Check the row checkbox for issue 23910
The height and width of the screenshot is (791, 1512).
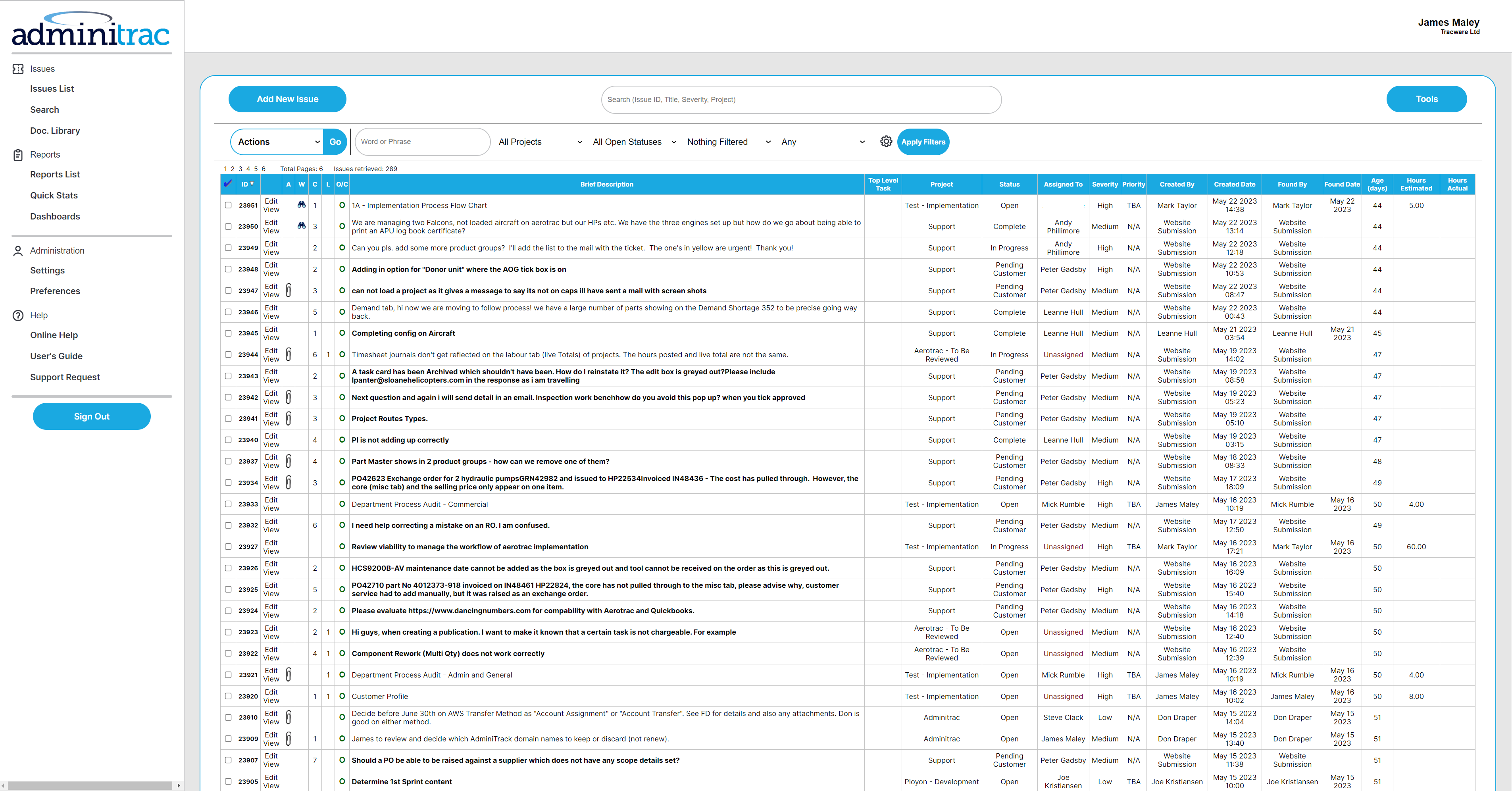(228, 718)
